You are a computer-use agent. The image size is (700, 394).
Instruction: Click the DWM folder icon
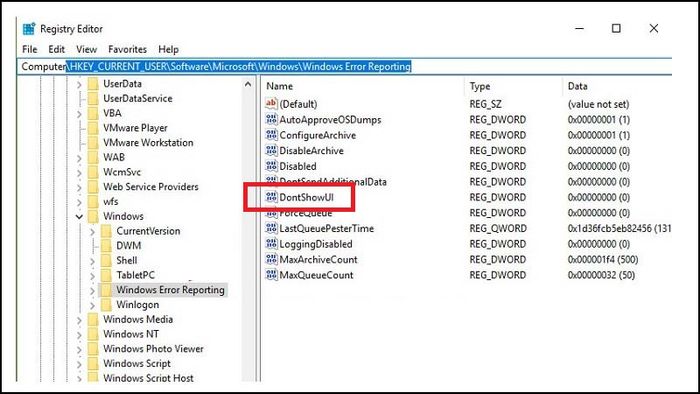(106, 245)
